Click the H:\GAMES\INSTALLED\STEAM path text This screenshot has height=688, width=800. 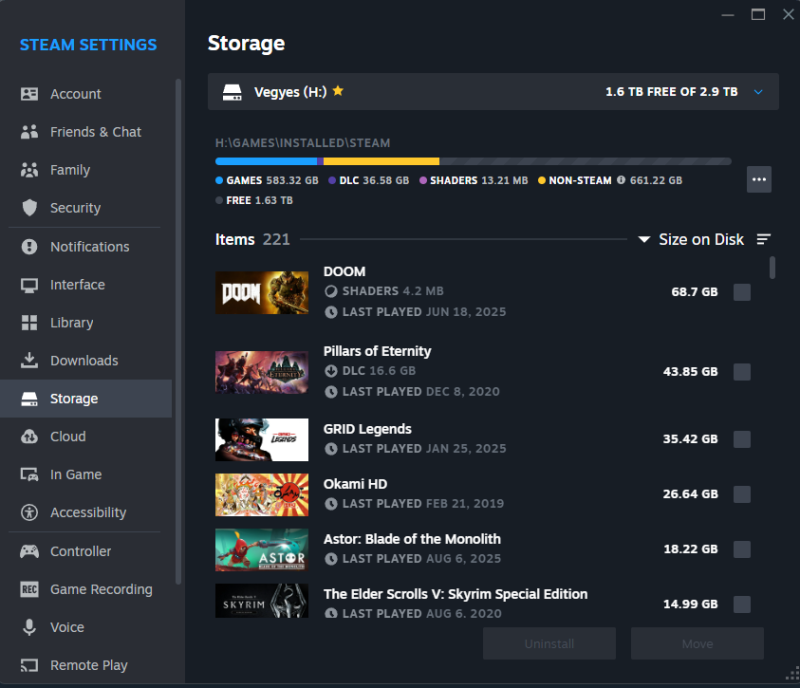[303, 143]
